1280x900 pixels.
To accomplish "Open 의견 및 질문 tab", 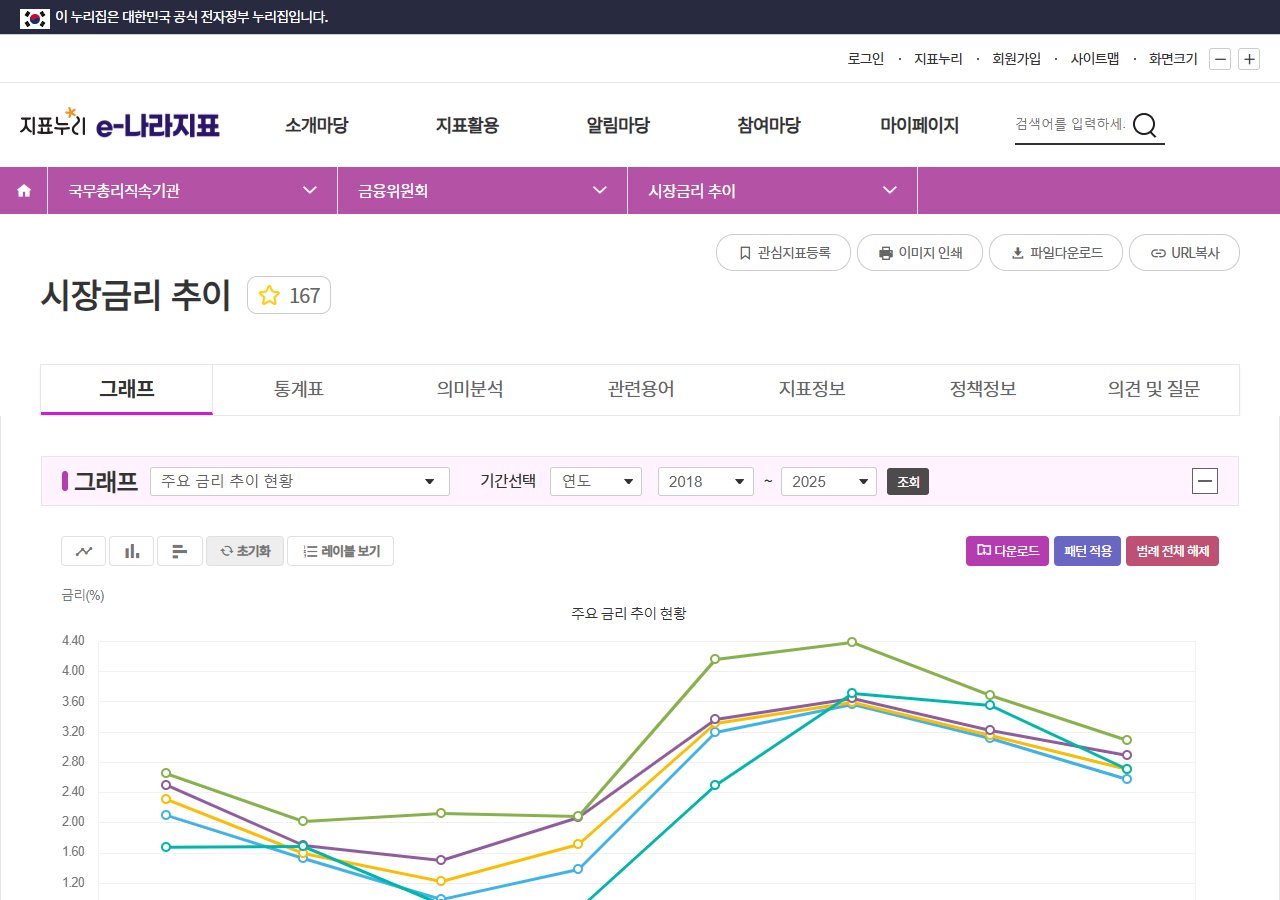I will tap(1154, 389).
